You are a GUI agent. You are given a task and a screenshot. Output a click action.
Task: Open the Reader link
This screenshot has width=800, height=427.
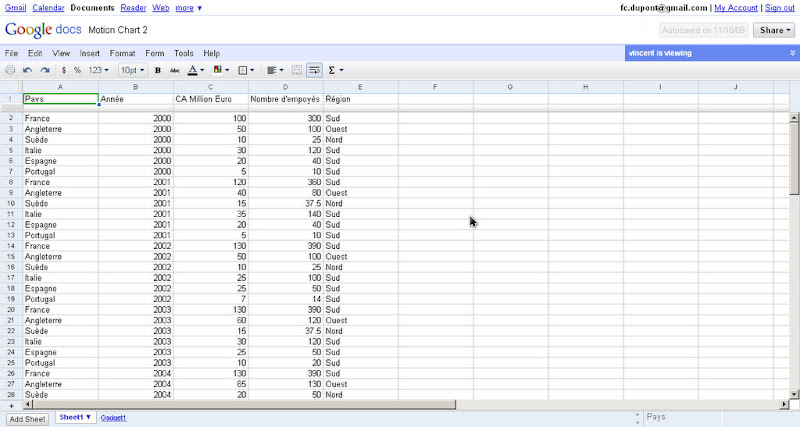[x=133, y=8]
